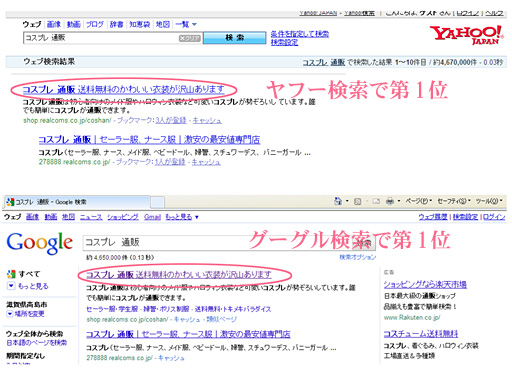Click the Google search magnifier button
The image size is (512, 378).
point(363,243)
